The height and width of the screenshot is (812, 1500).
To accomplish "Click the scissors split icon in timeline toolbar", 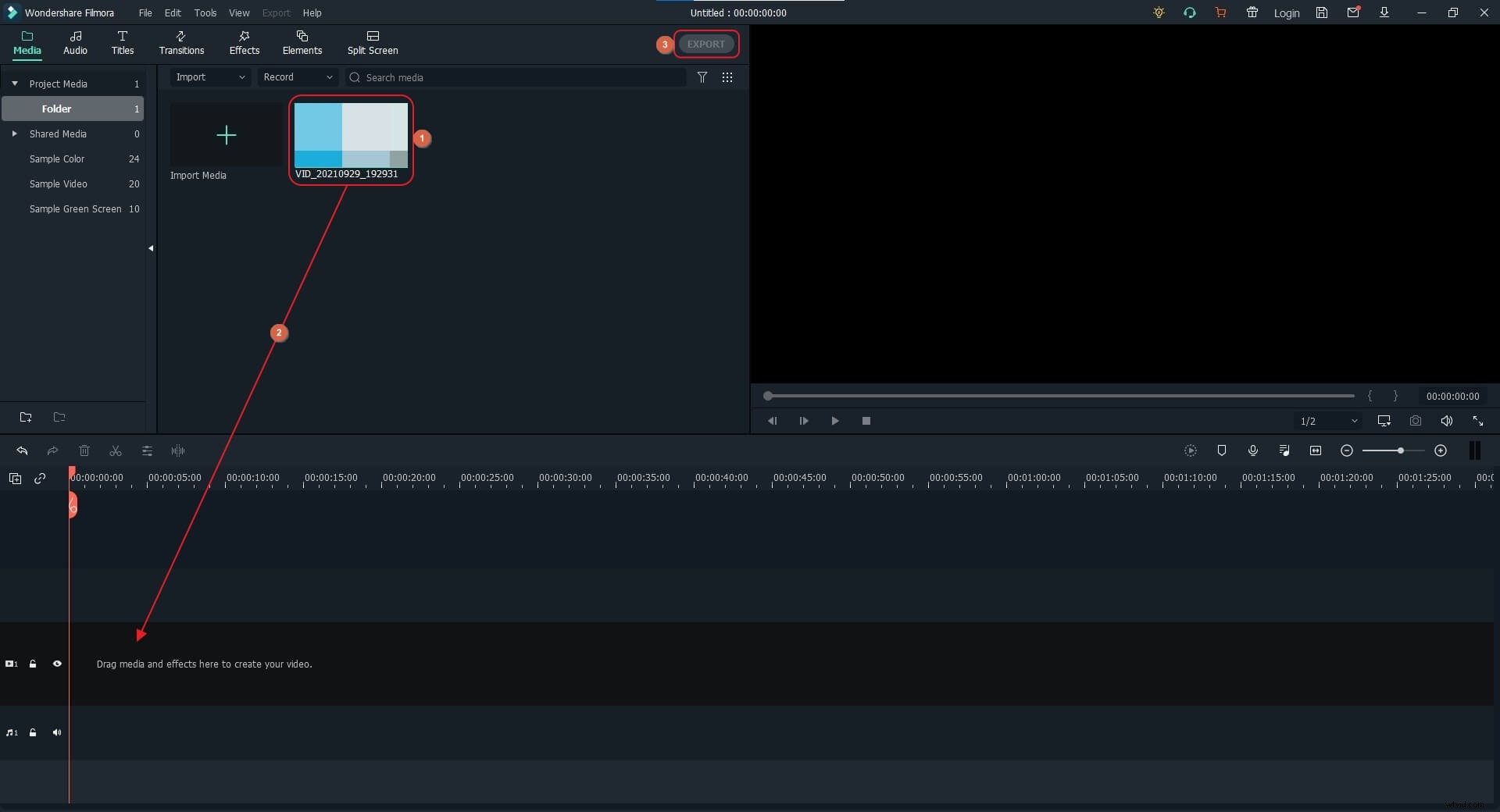I will (x=116, y=451).
